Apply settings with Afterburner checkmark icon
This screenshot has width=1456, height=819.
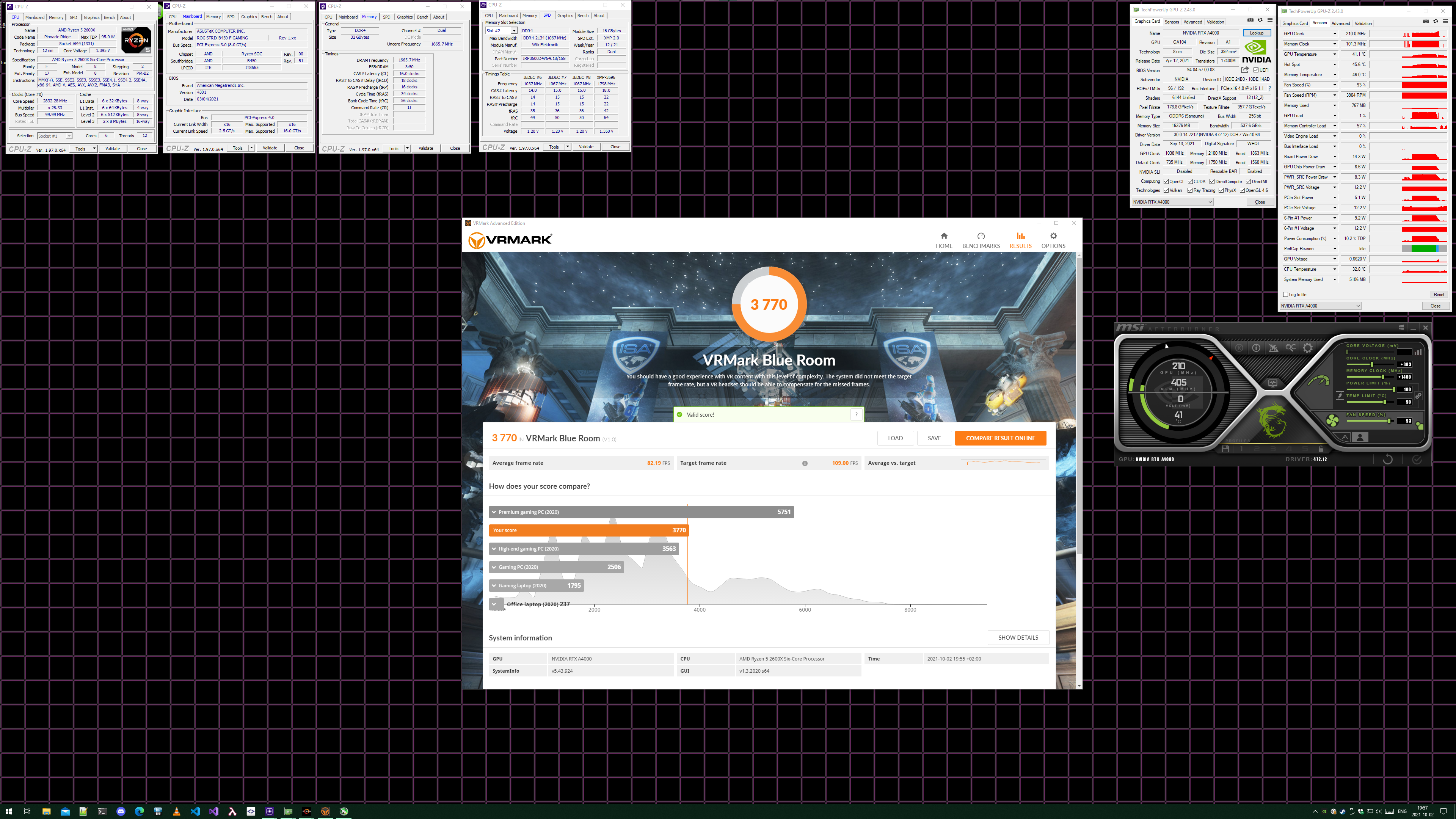click(1417, 460)
